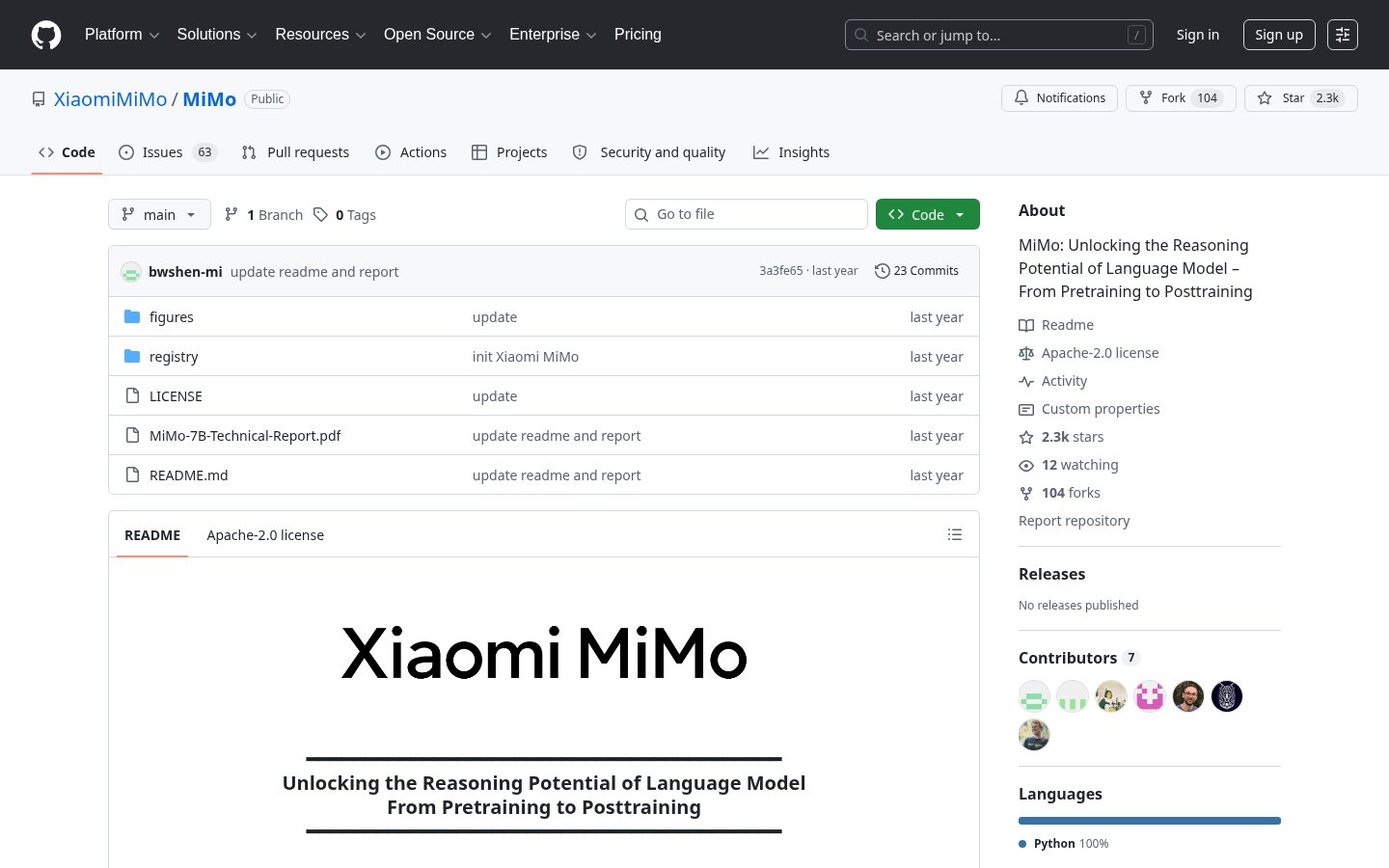Open the XiaomiMiMo owner link
The height and width of the screenshot is (868, 1389).
(x=110, y=99)
